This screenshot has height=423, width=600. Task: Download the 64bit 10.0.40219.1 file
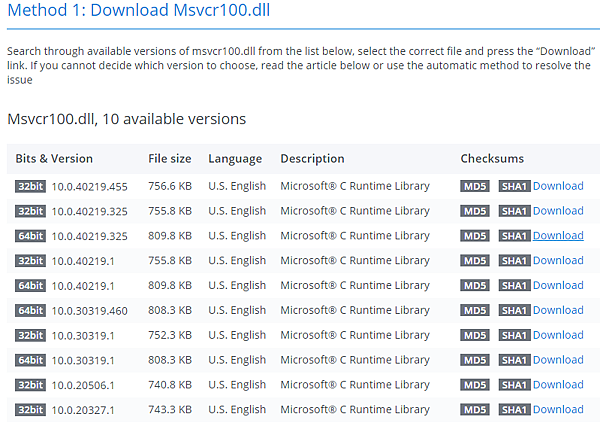[x=558, y=285]
